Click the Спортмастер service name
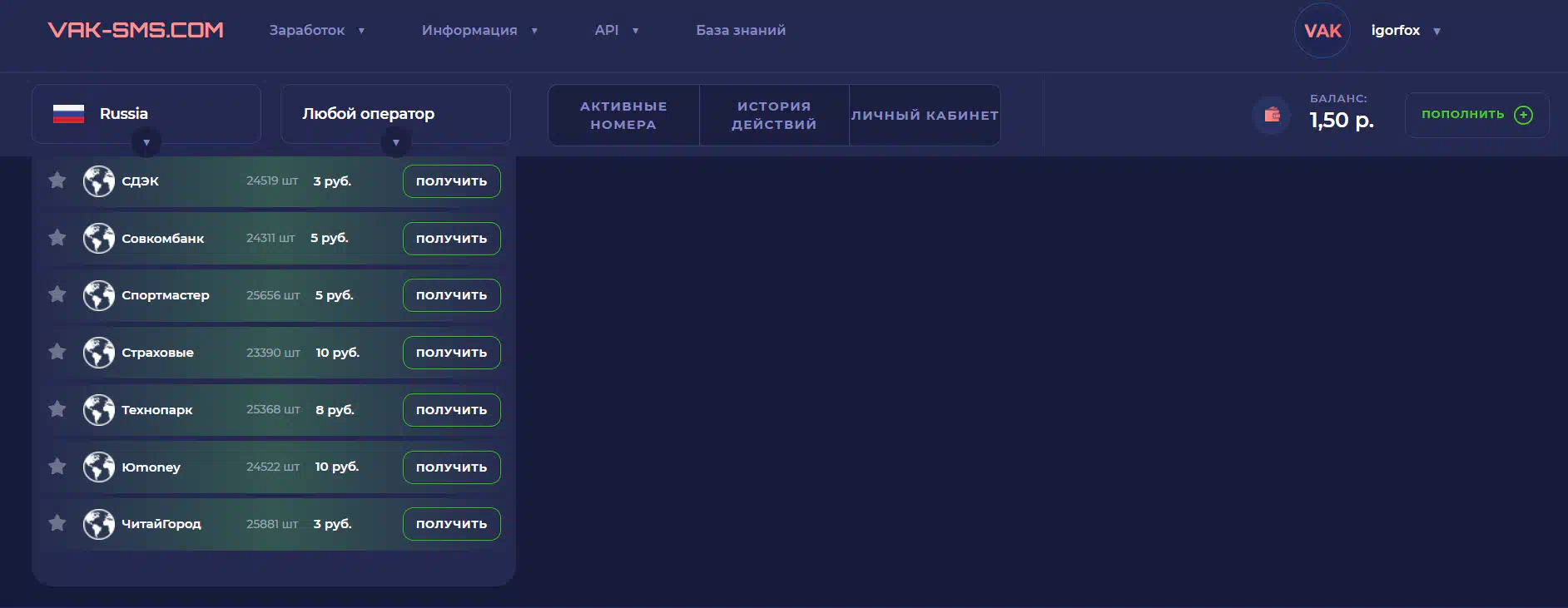Viewport: 1568px width, 608px height. tap(166, 295)
